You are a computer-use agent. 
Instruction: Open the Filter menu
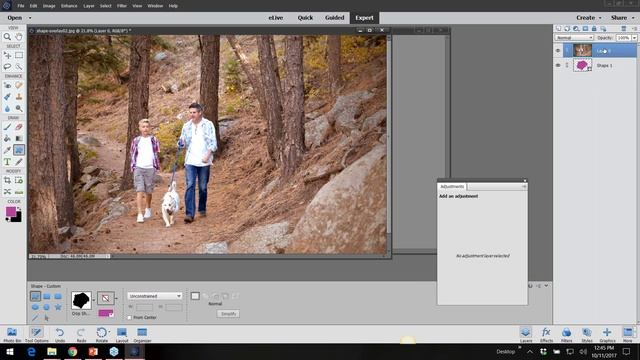122,6
